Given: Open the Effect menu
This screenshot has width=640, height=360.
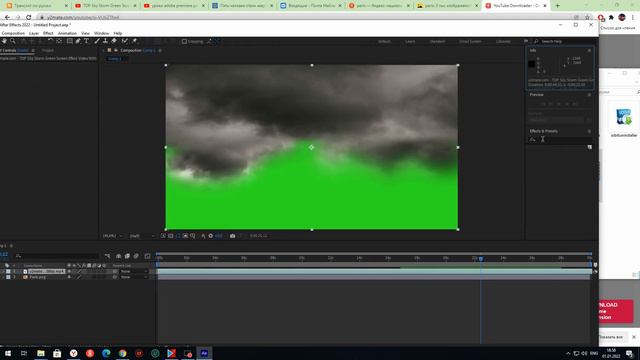Looking at the screenshot, I should point(48,33).
